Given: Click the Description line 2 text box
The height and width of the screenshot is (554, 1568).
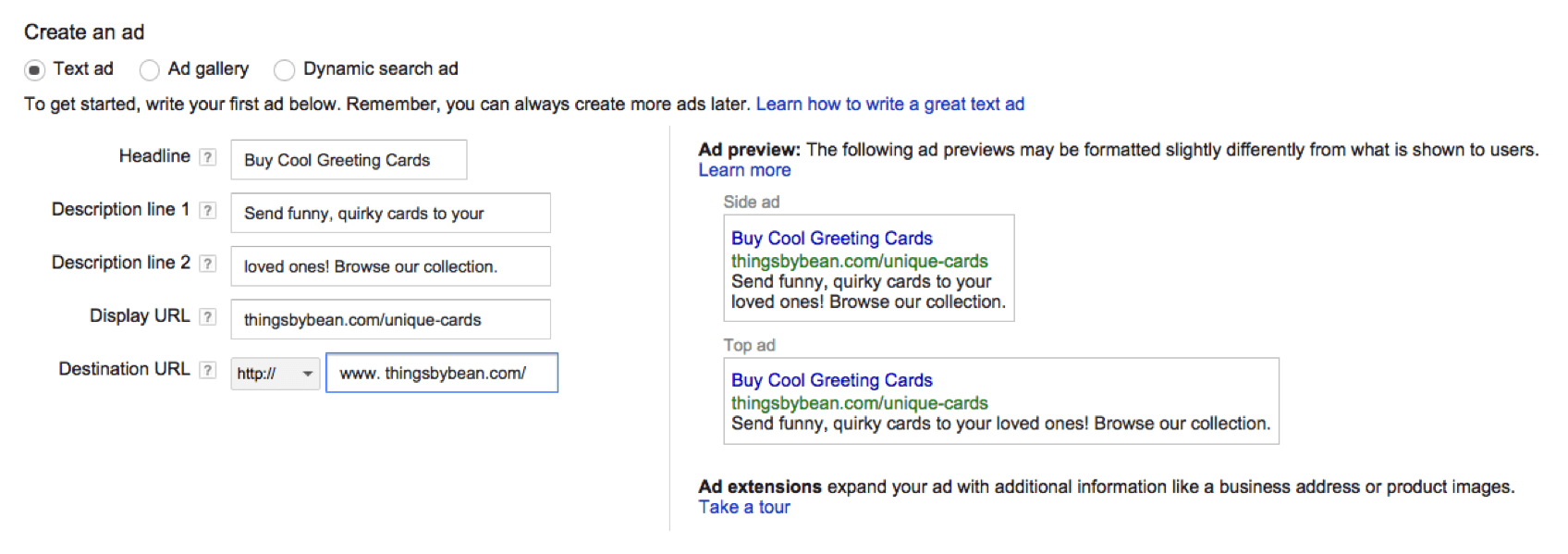Looking at the screenshot, I should point(390,266).
